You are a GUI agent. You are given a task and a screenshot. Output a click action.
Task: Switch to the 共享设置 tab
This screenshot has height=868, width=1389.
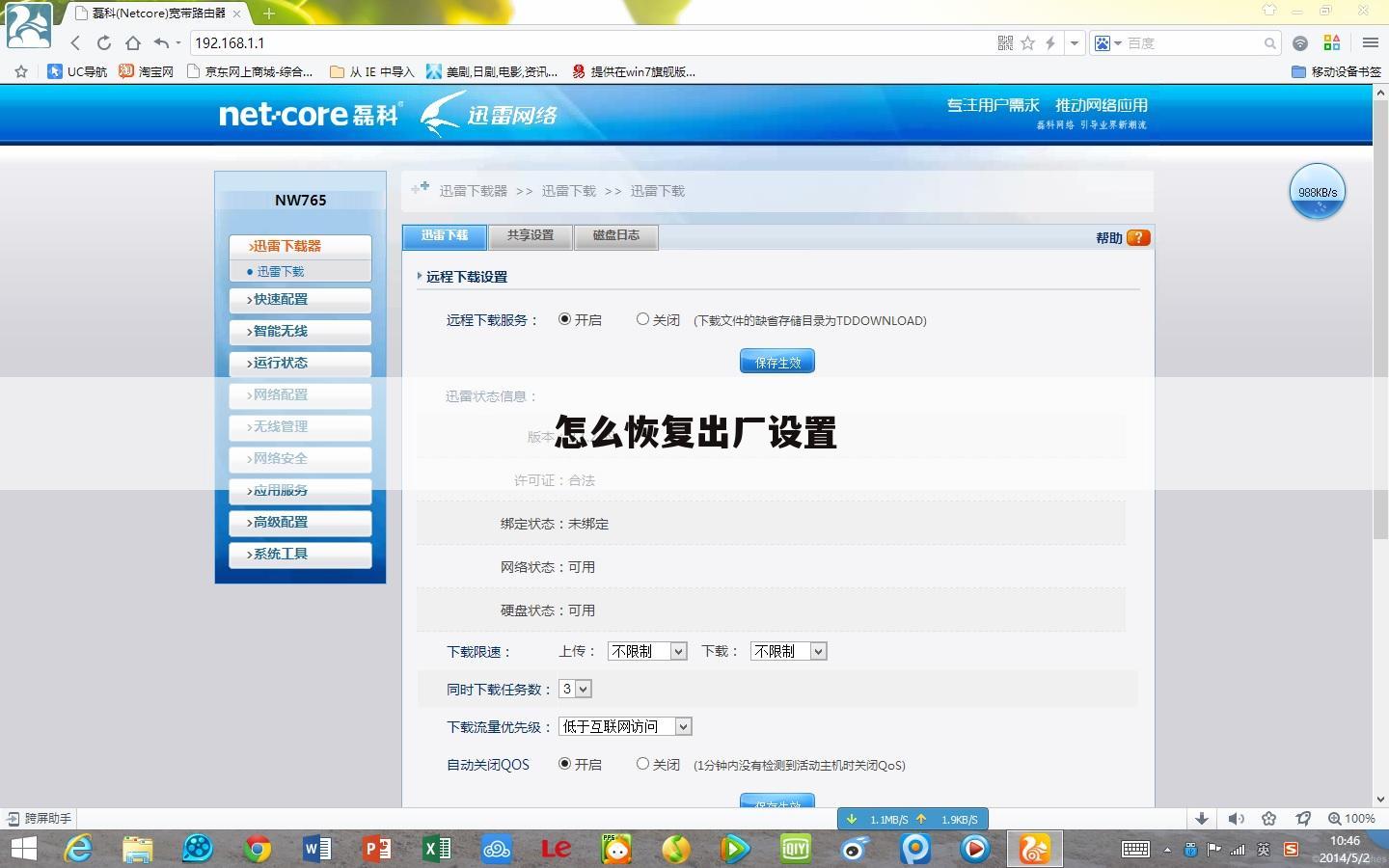click(x=531, y=236)
